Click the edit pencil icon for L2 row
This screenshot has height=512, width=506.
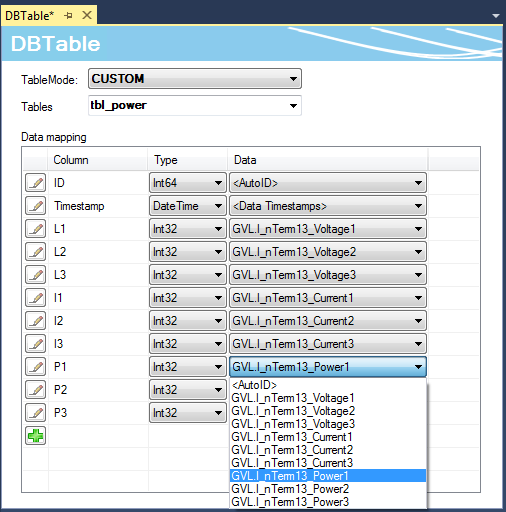tap(35, 252)
